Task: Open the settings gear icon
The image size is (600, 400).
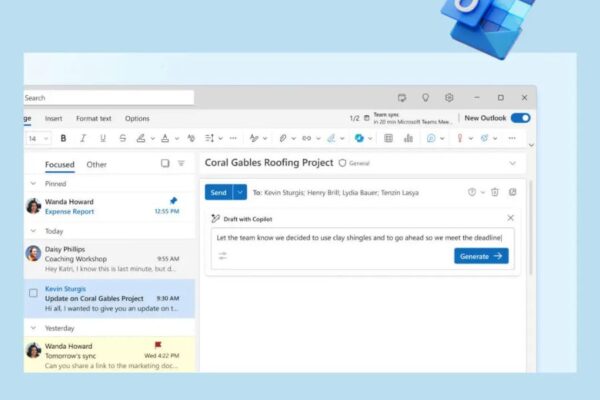Action: [449, 98]
